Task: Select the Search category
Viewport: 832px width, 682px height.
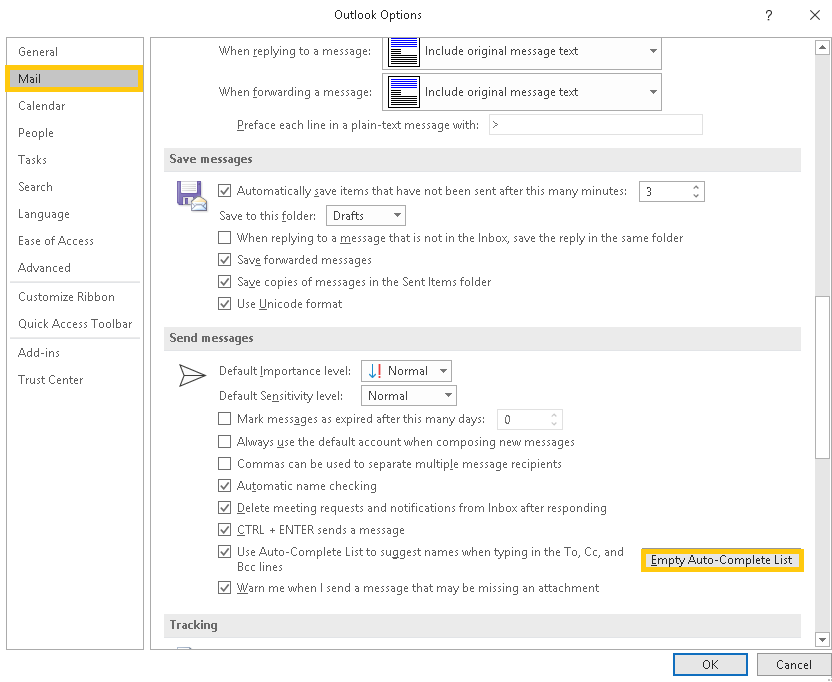Action: (x=75, y=187)
